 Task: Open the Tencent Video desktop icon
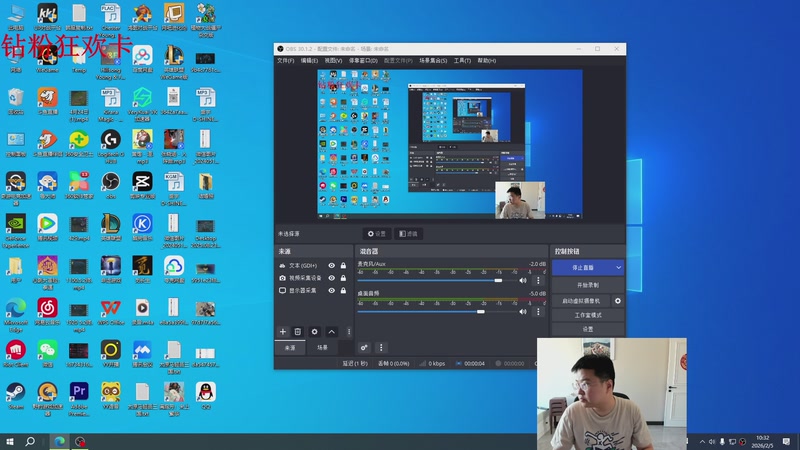point(47,227)
